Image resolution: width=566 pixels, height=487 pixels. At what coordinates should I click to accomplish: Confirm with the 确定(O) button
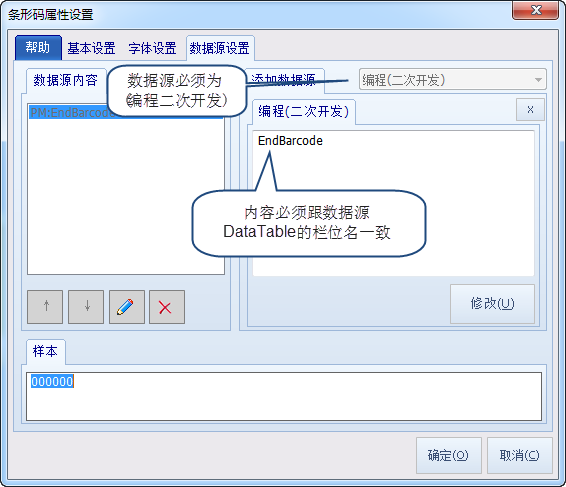point(449,456)
